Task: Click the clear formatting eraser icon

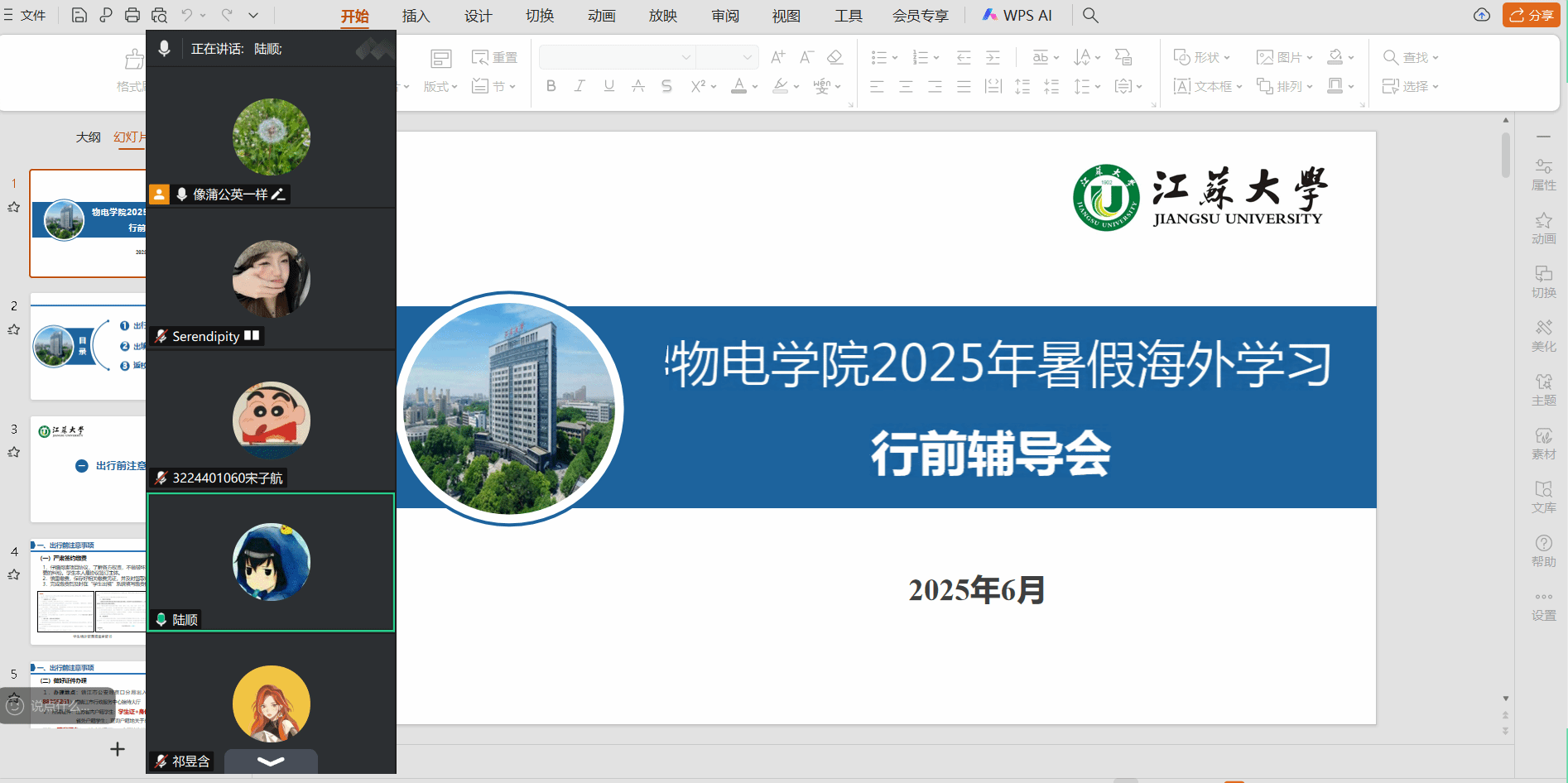Action: tap(835, 57)
